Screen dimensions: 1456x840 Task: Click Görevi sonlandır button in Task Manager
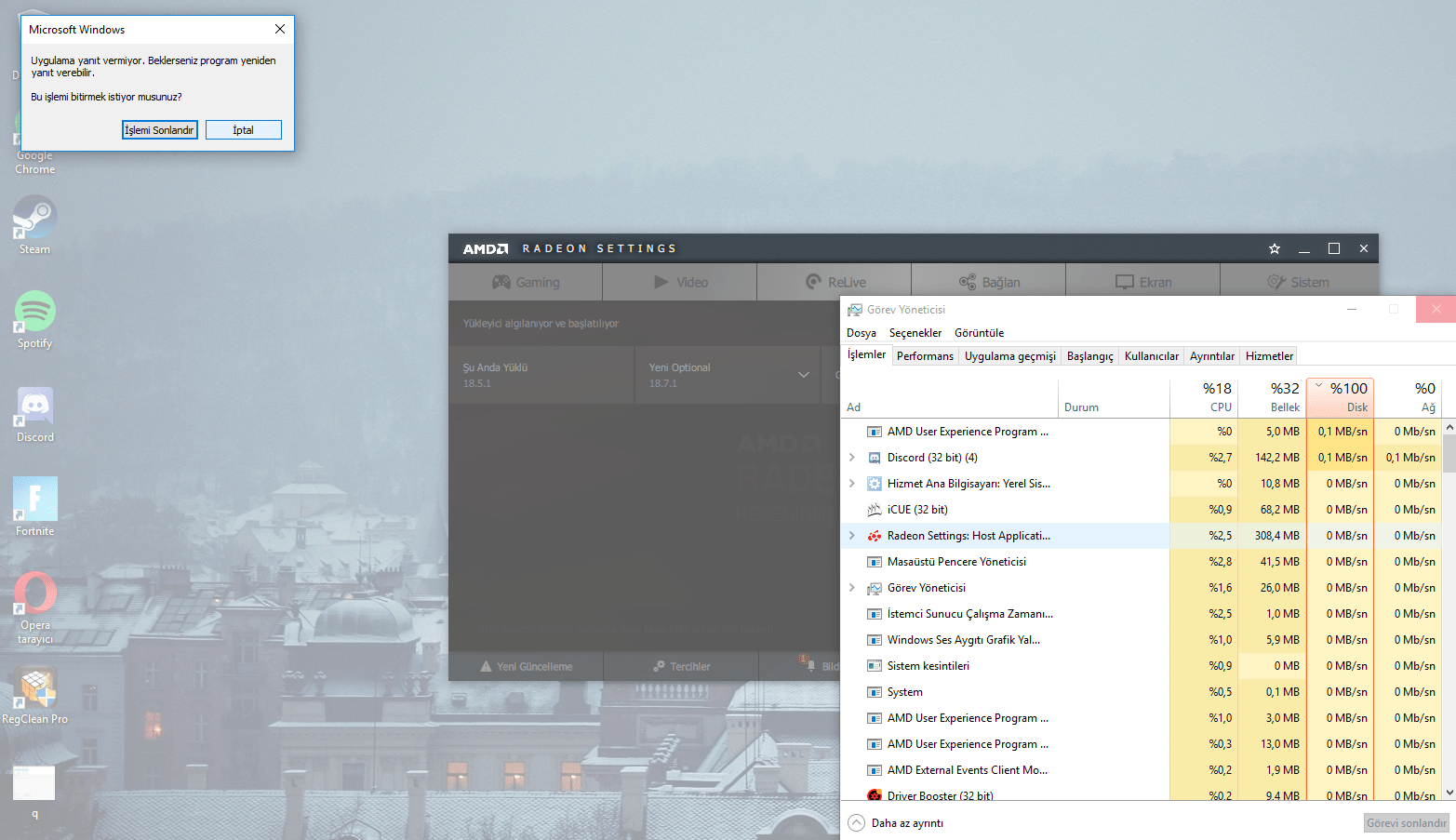pos(1407,823)
